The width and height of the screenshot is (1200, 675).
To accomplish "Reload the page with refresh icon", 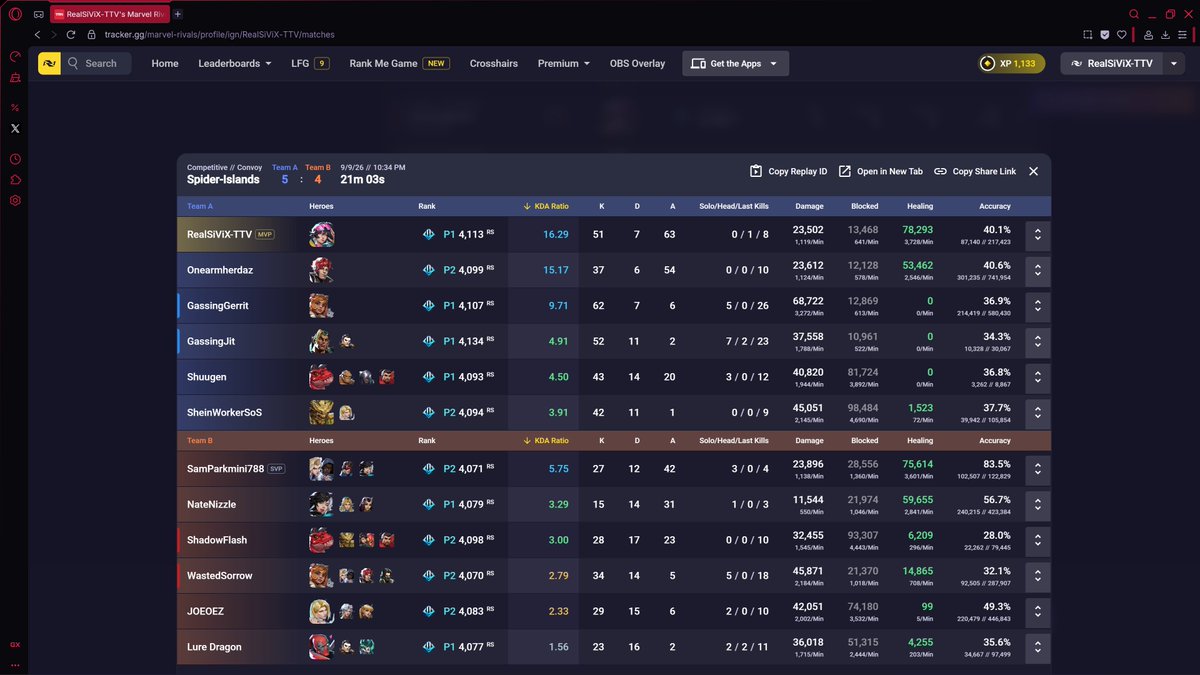I will tap(71, 34).
